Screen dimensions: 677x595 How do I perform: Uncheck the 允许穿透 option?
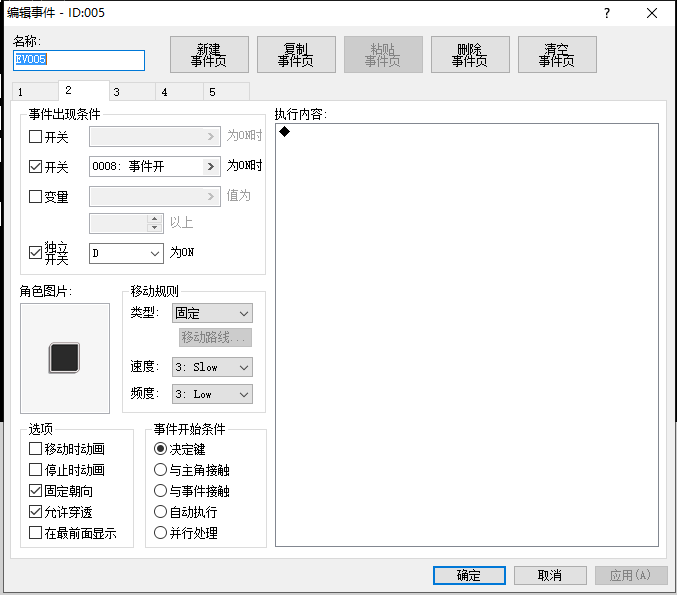click(35, 512)
